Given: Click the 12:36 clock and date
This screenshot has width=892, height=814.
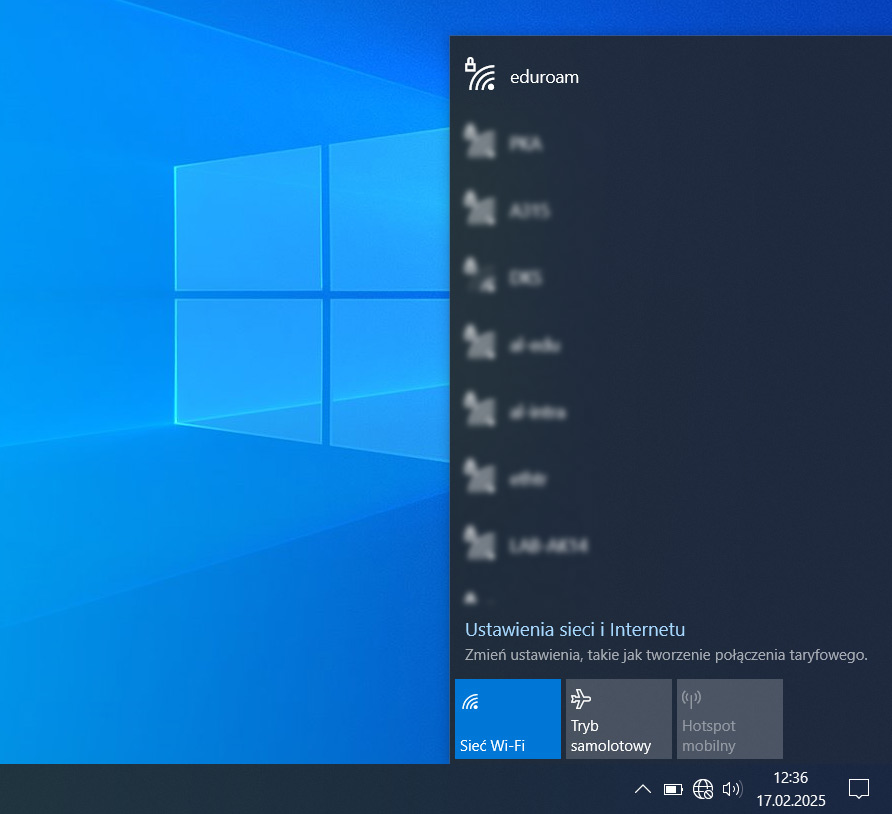Looking at the screenshot, I should pos(790,788).
